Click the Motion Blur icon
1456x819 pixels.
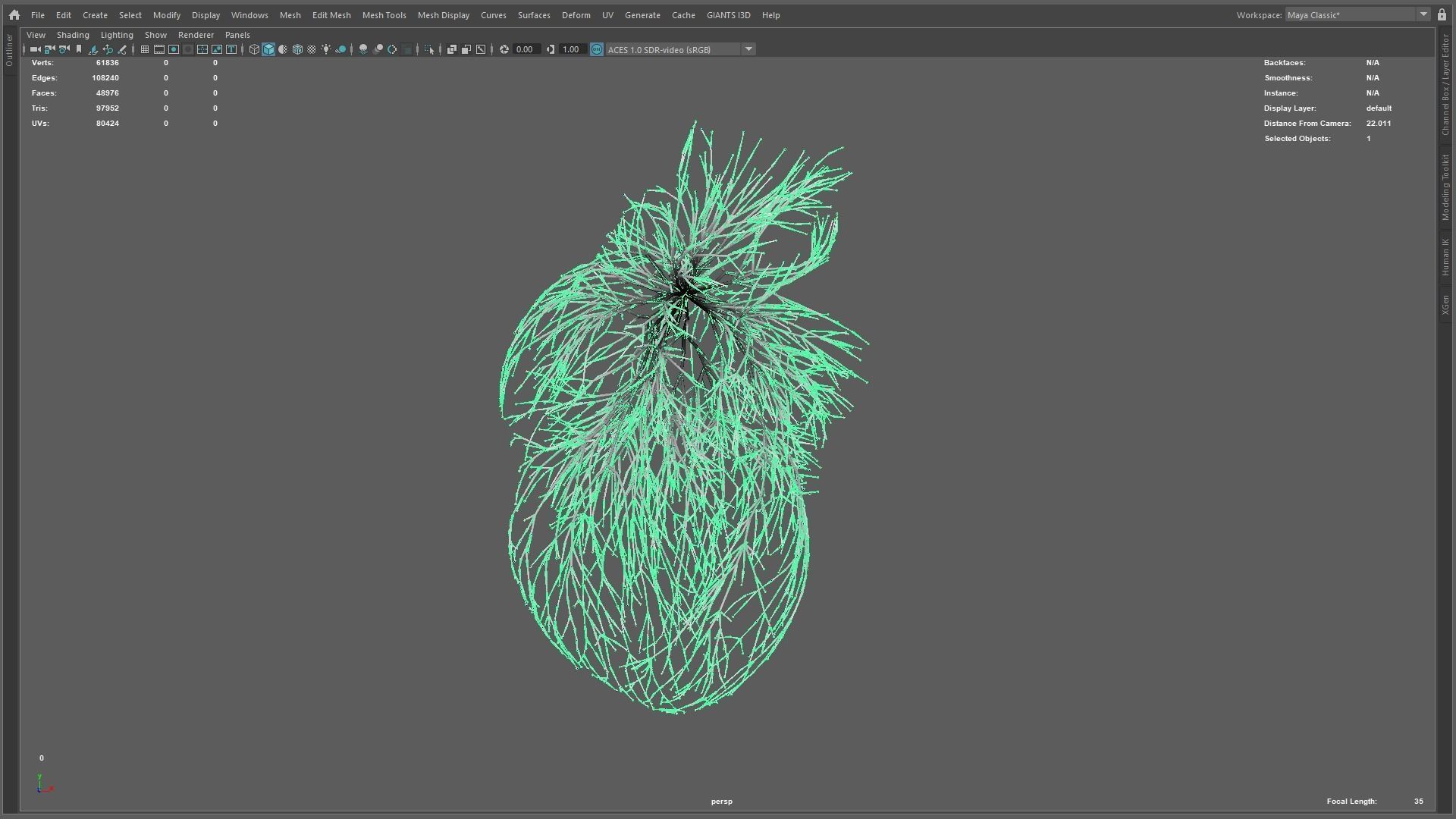(378, 49)
